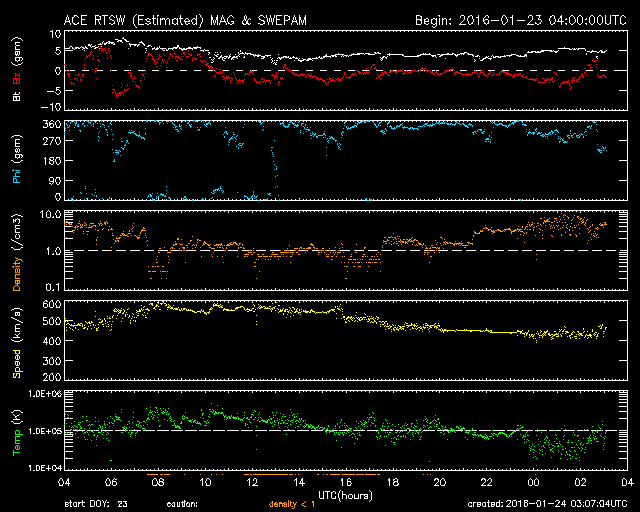Click the '10' hour label on the time axis
640x512 pixels.
(205, 482)
